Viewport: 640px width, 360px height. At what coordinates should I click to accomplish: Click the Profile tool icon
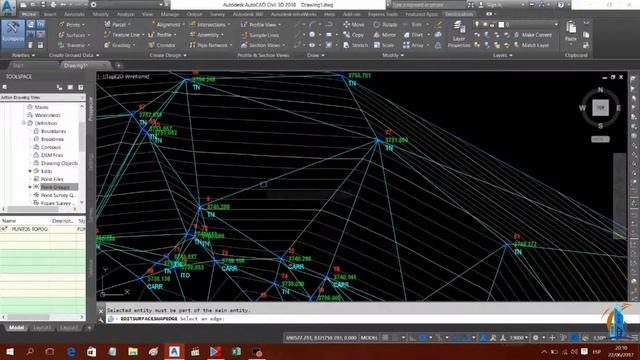point(151,35)
